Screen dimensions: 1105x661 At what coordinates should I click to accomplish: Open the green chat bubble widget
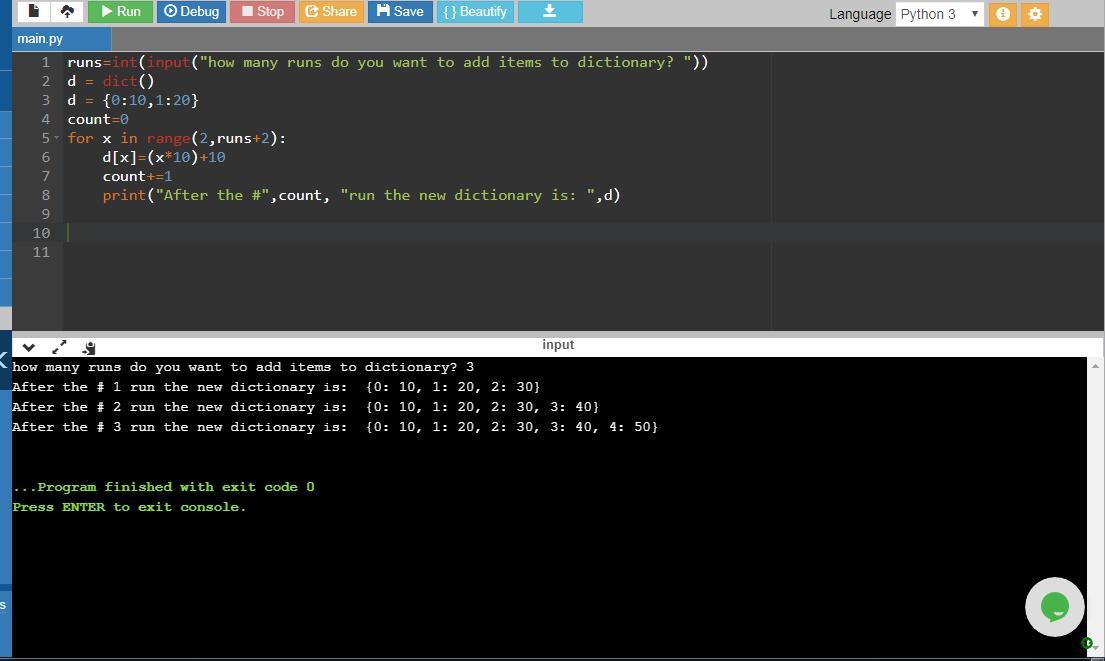tap(1054, 606)
